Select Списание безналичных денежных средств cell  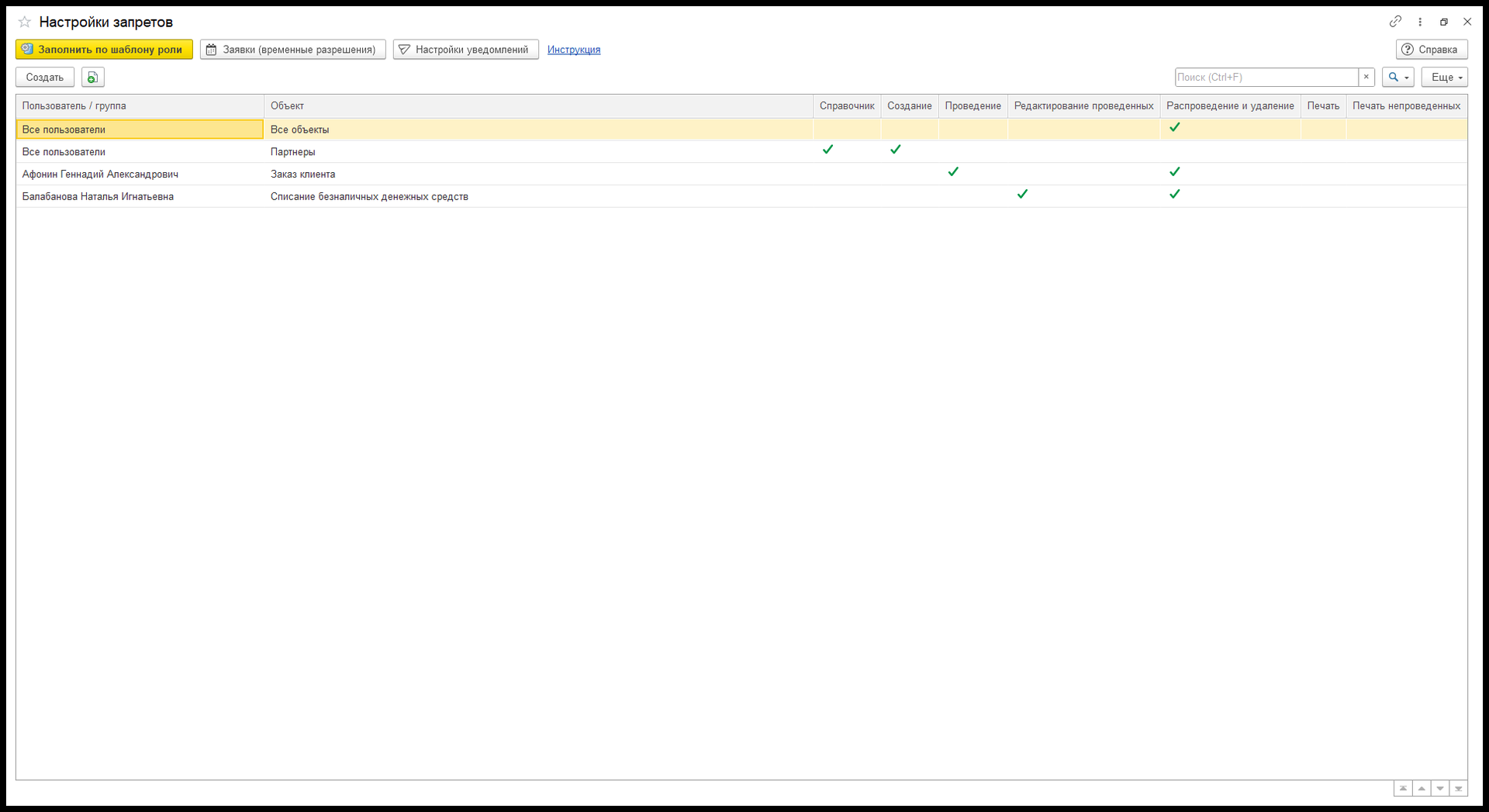[538, 197]
